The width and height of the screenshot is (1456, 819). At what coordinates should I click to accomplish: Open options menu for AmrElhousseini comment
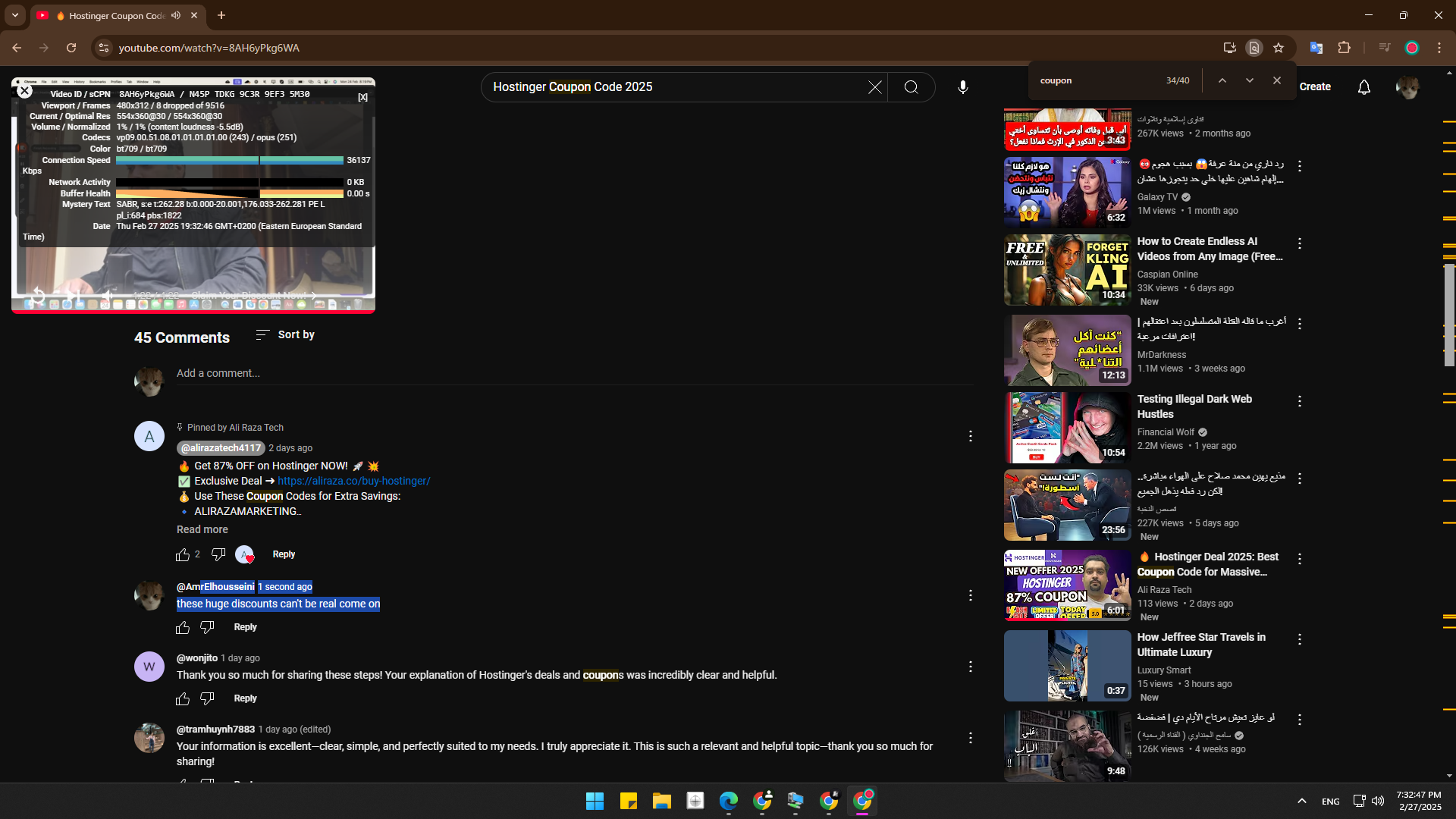pos(970,595)
